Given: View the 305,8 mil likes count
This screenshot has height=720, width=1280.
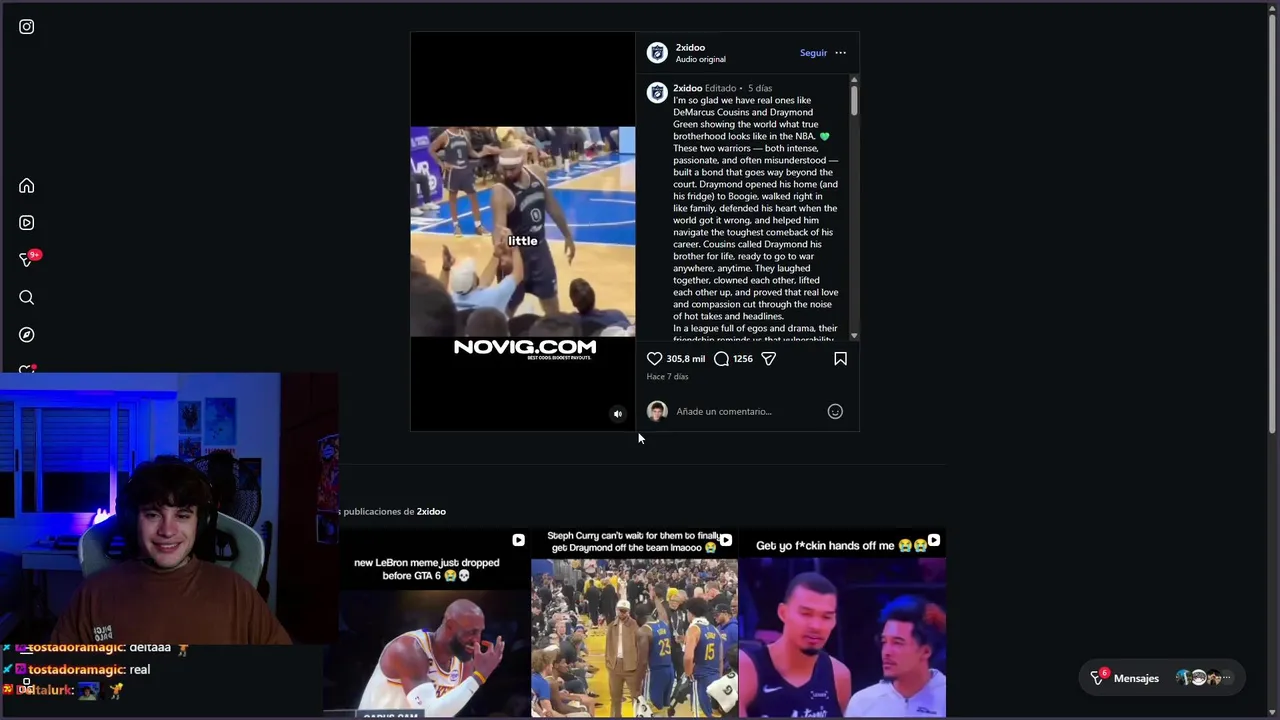Looking at the screenshot, I should (x=685, y=358).
